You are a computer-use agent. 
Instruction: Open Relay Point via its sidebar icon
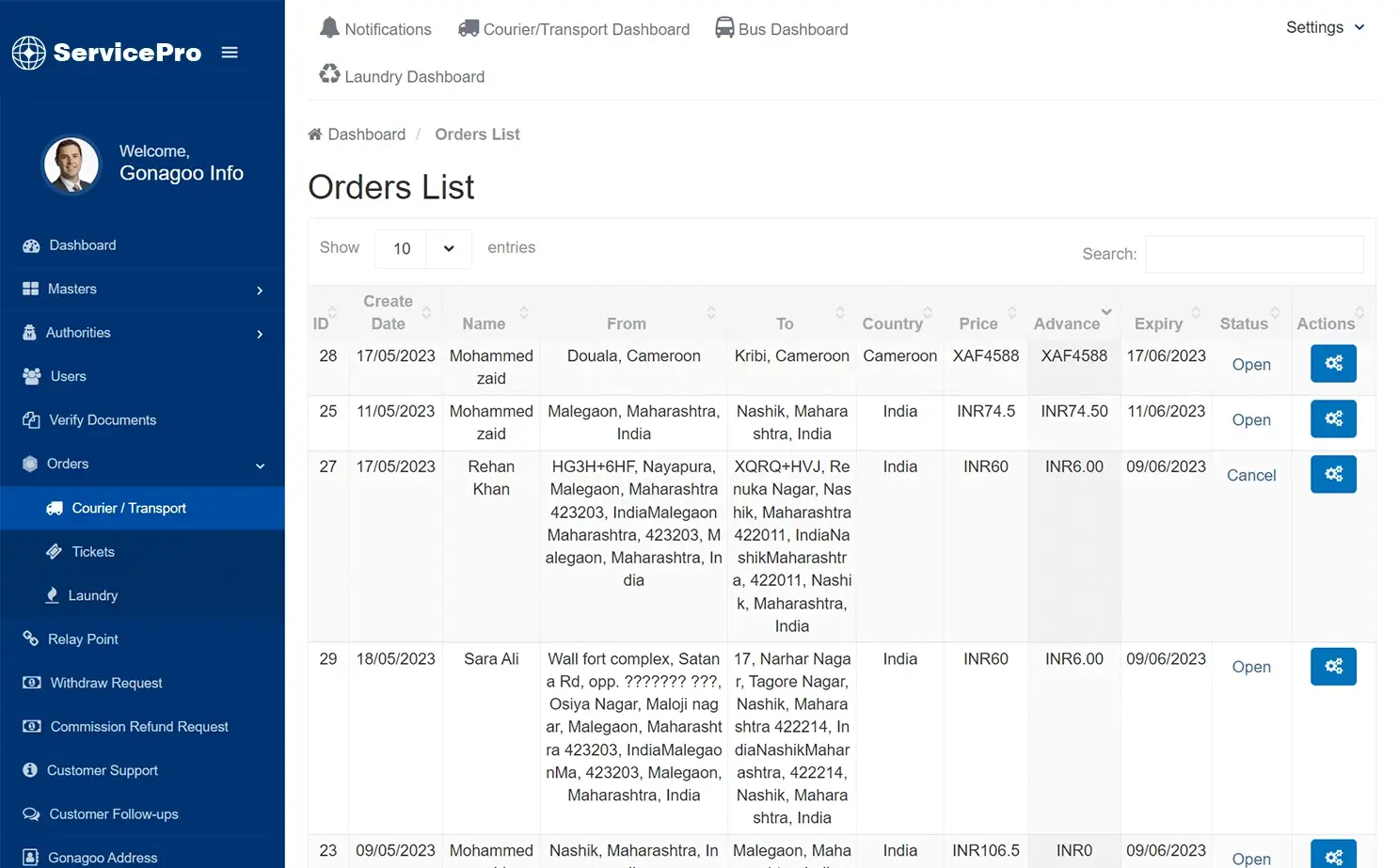point(31,639)
